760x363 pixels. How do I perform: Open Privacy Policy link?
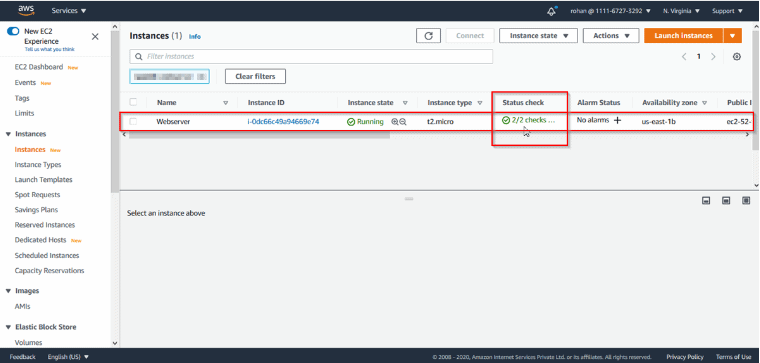click(x=685, y=357)
